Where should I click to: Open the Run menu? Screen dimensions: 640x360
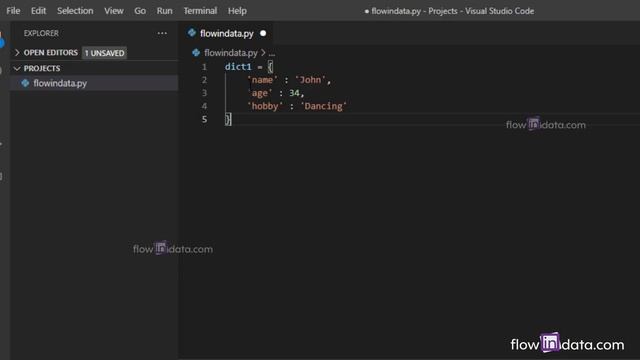[x=164, y=11]
